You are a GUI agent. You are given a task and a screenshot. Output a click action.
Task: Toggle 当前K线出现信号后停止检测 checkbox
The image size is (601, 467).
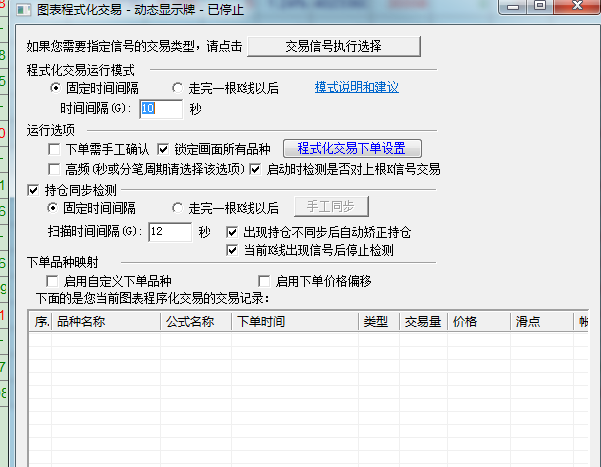(x=233, y=250)
